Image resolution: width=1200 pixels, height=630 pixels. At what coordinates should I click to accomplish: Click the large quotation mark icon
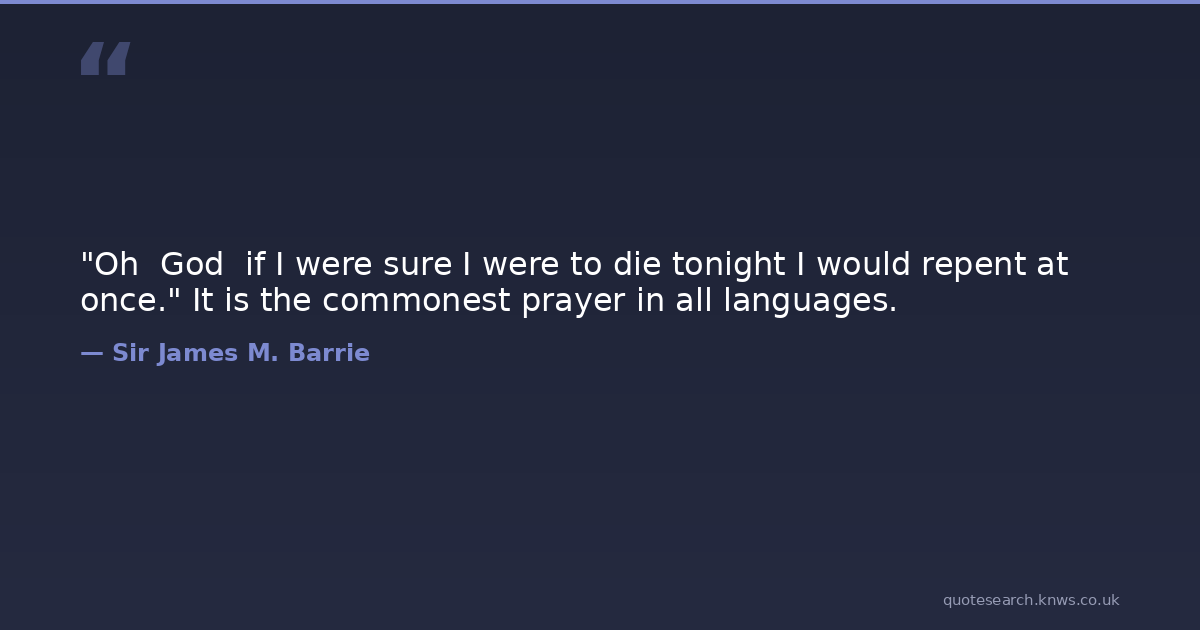click(x=105, y=58)
